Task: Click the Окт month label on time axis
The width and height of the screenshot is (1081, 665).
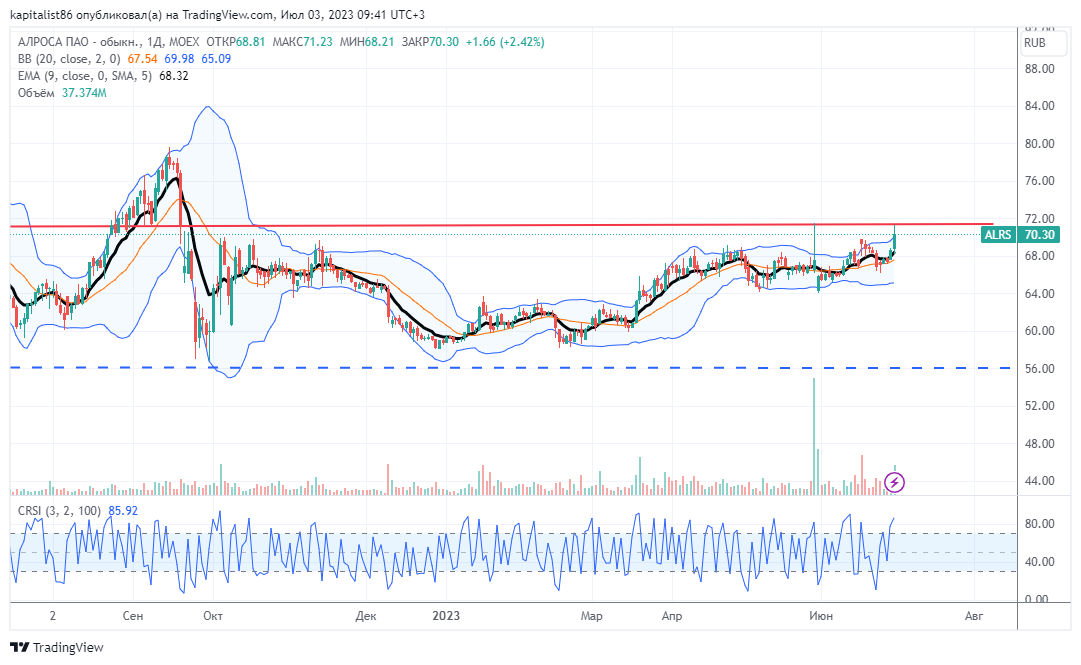Action: point(213,616)
